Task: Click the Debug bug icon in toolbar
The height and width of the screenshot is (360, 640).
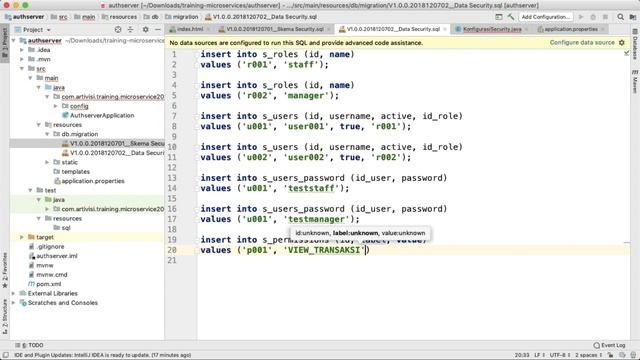Action: 593,17
